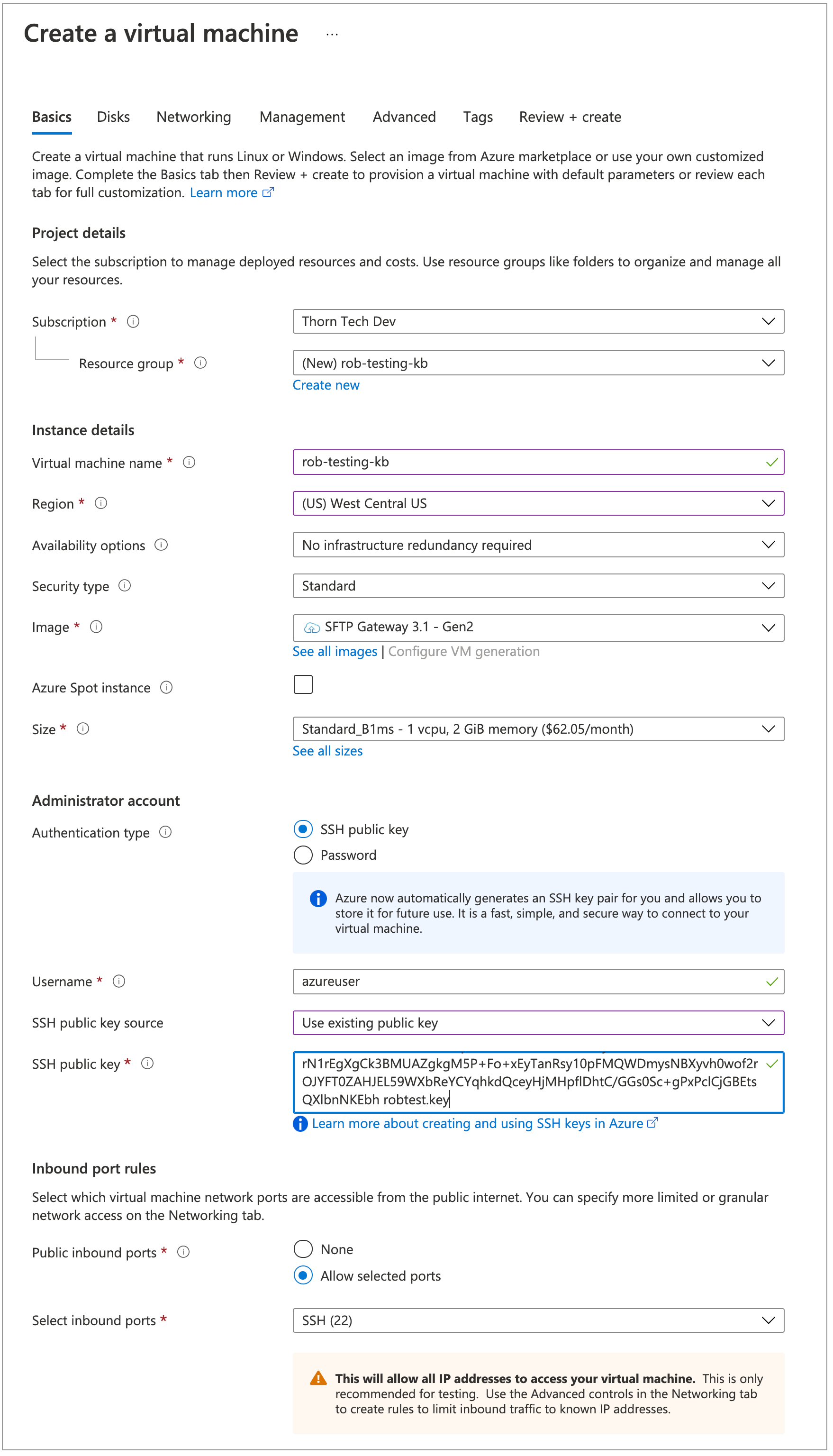Switch to the Disks tab
This screenshot has width=833, height=1456.
click(x=113, y=117)
